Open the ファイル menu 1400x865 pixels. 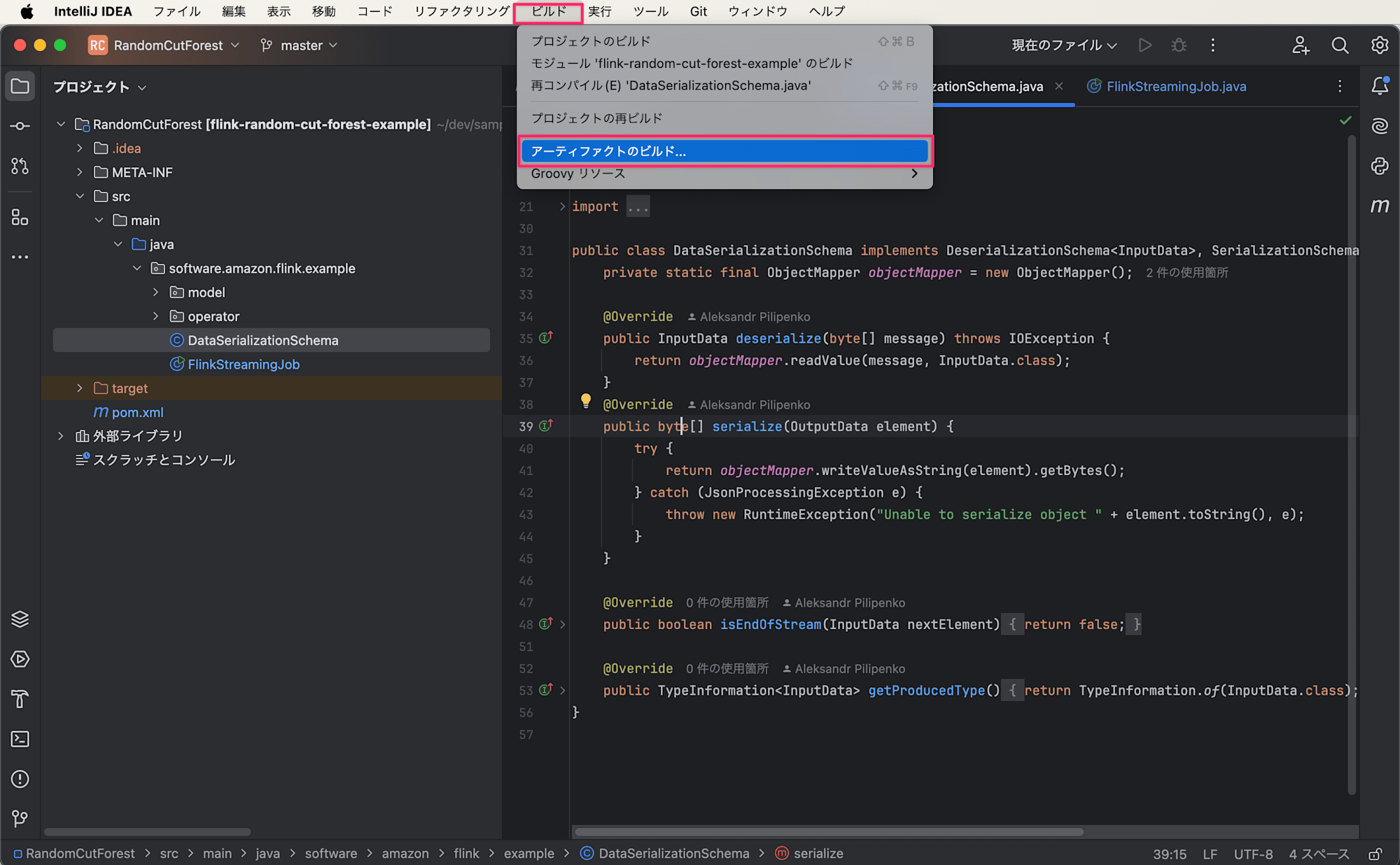[x=176, y=11]
